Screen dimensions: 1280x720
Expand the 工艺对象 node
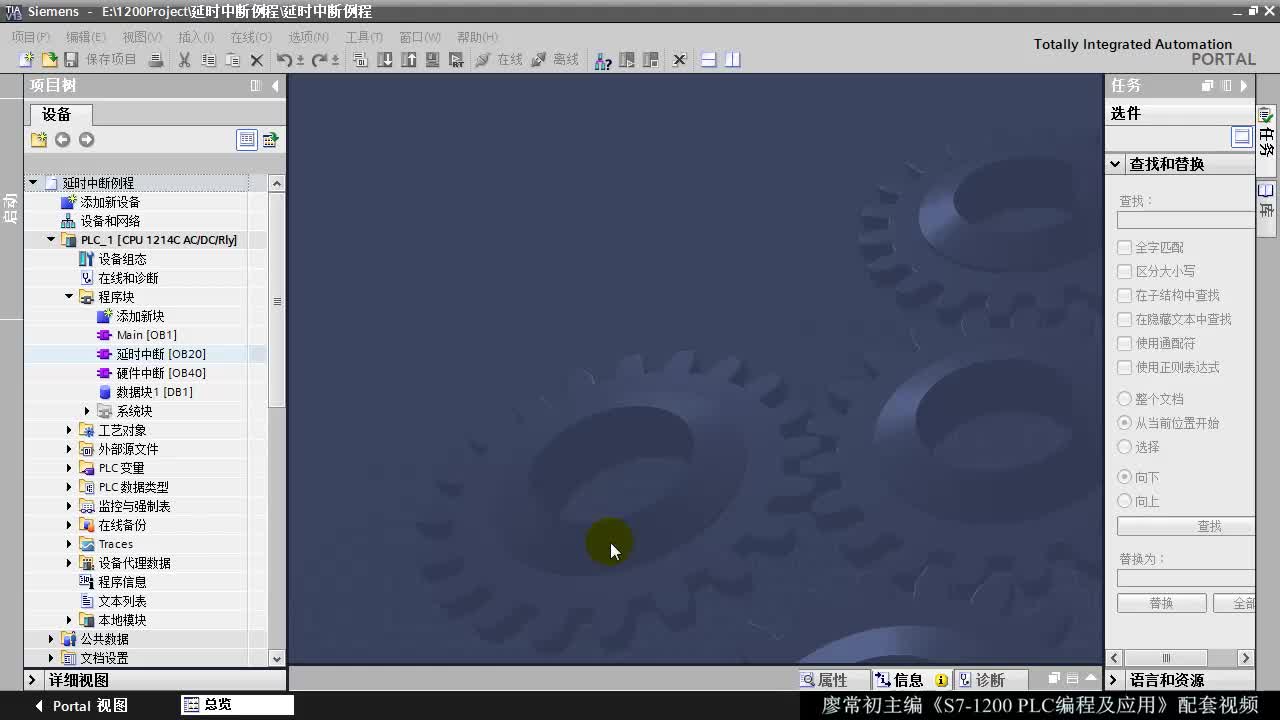[x=69, y=430]
